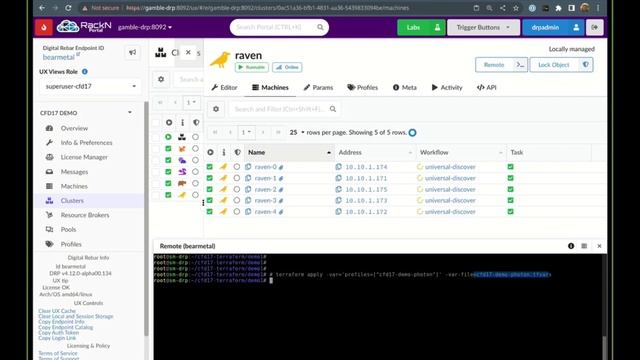Viewport: 640px width, 360px height.
Task: Open the superuser-cfd17 role dropdown
Action: click(x=90, y=87)
